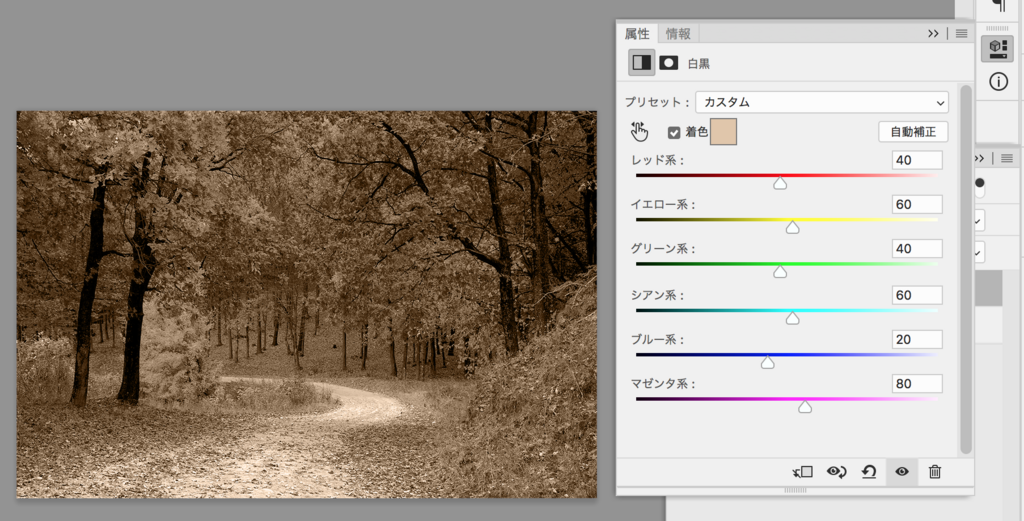Viewport: 1024px width, 521px height.
Task: Click the tint color swatch next to 着色
Action: 723,132
